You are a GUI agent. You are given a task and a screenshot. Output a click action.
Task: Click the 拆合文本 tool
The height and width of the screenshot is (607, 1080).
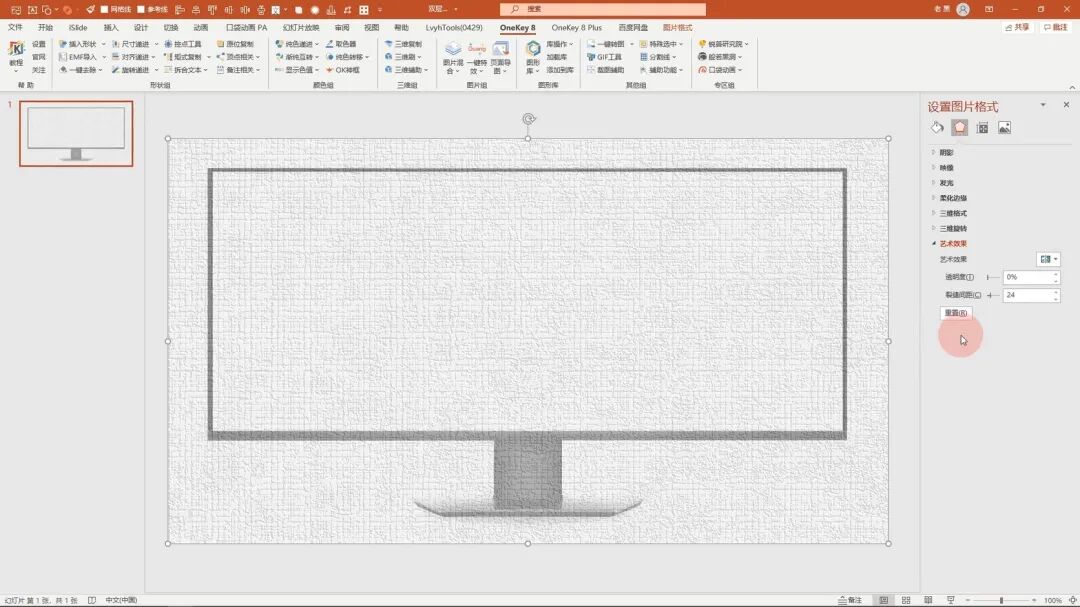point(186,70)
